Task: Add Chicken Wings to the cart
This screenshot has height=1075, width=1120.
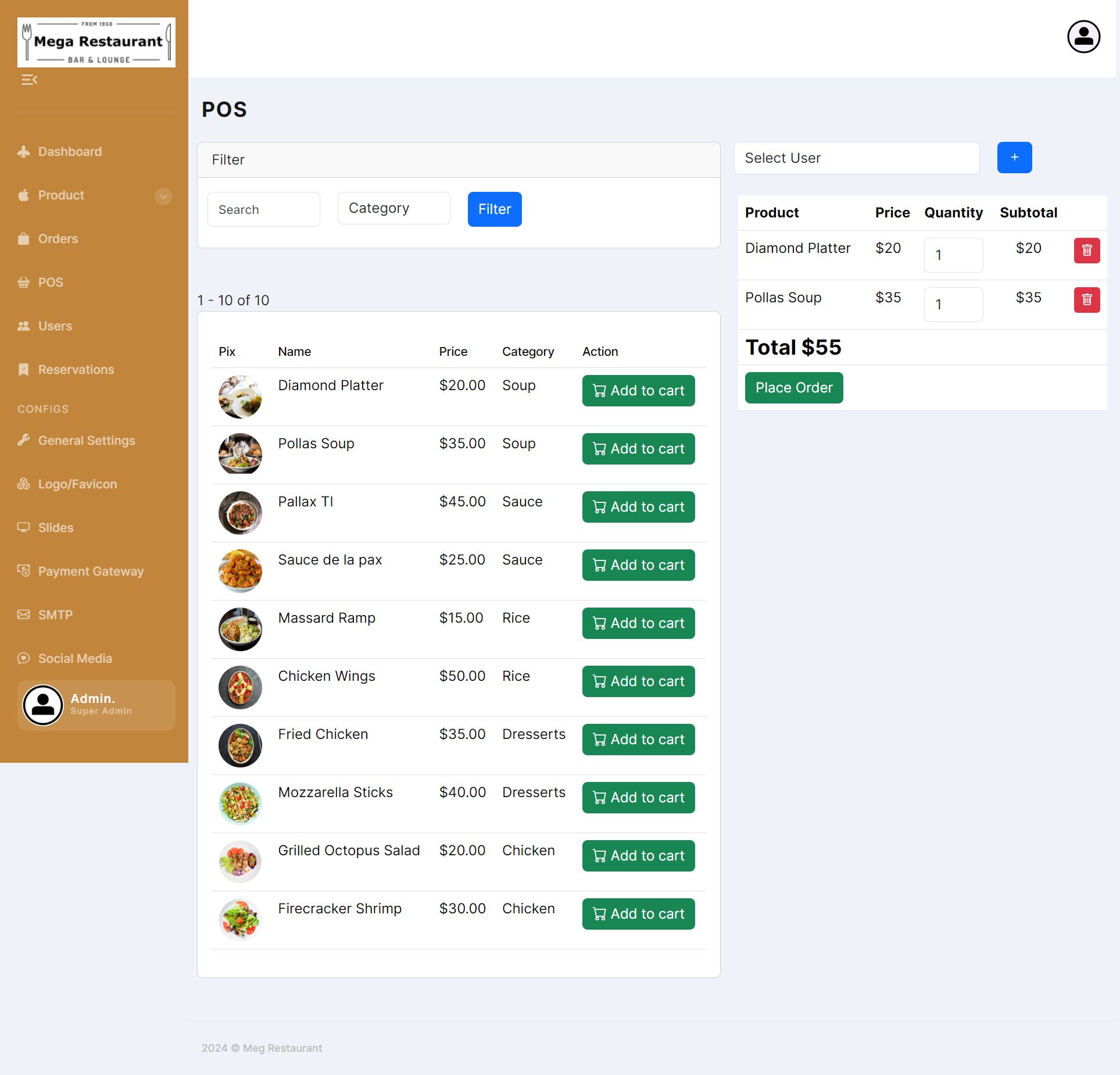Action: tap(638, 681)
